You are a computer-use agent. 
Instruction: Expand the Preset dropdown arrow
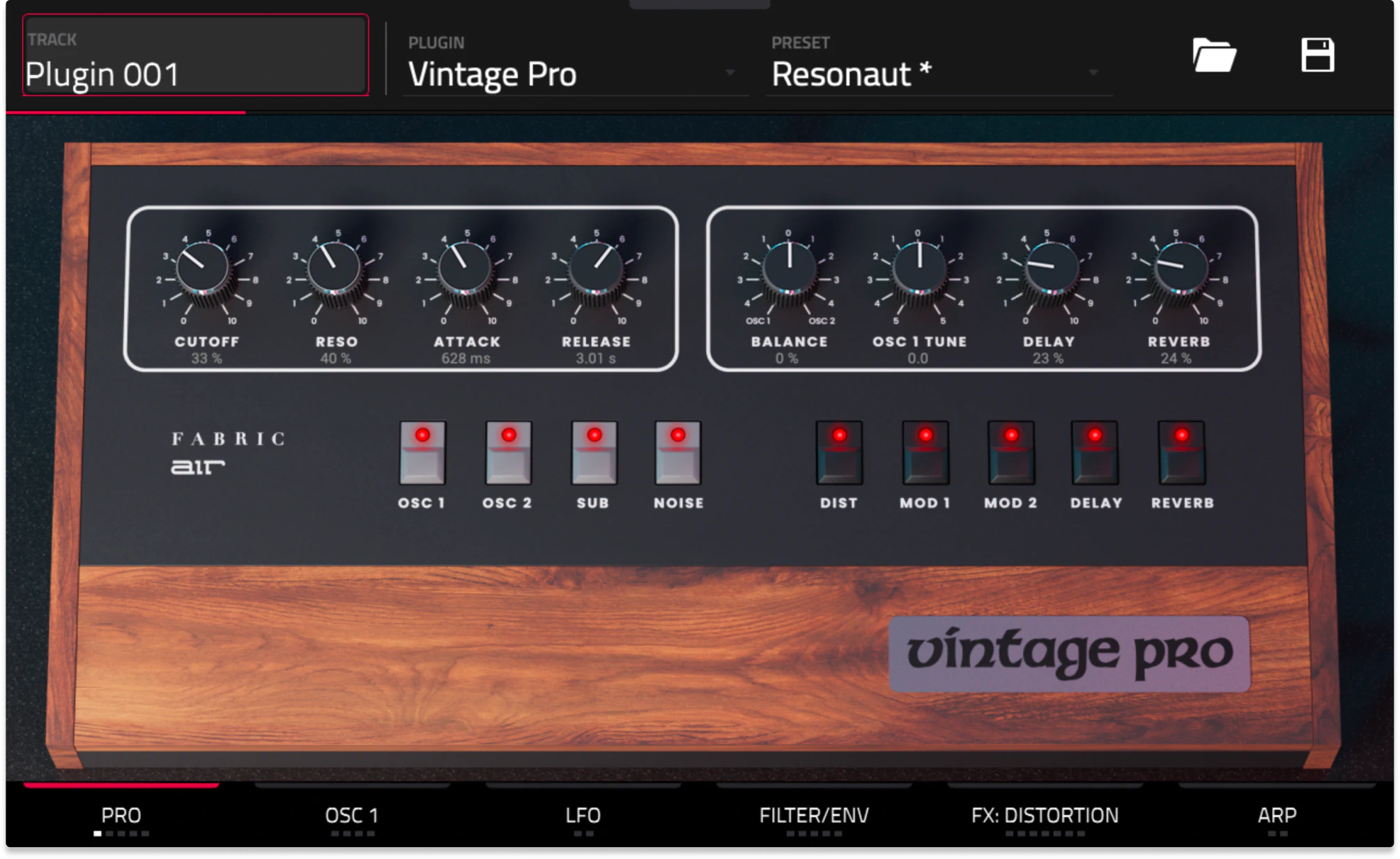click(1093, 72)
